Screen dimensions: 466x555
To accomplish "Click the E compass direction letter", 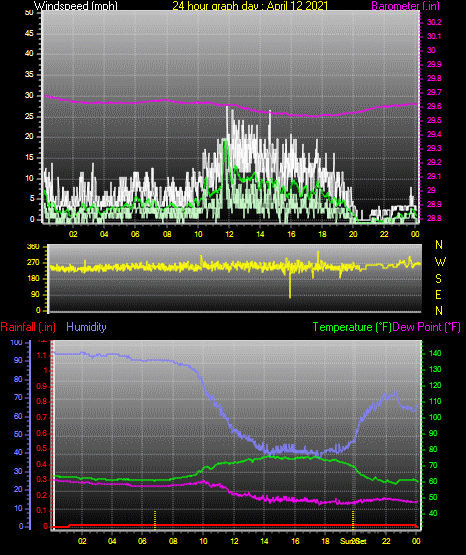I will pos(438,294).
